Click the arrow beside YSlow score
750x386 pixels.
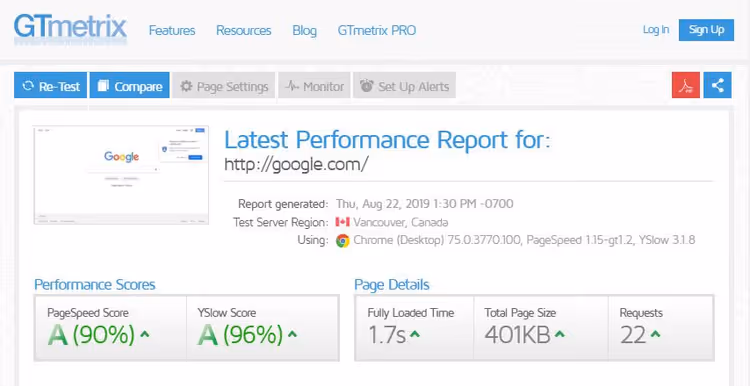(292, 334)
